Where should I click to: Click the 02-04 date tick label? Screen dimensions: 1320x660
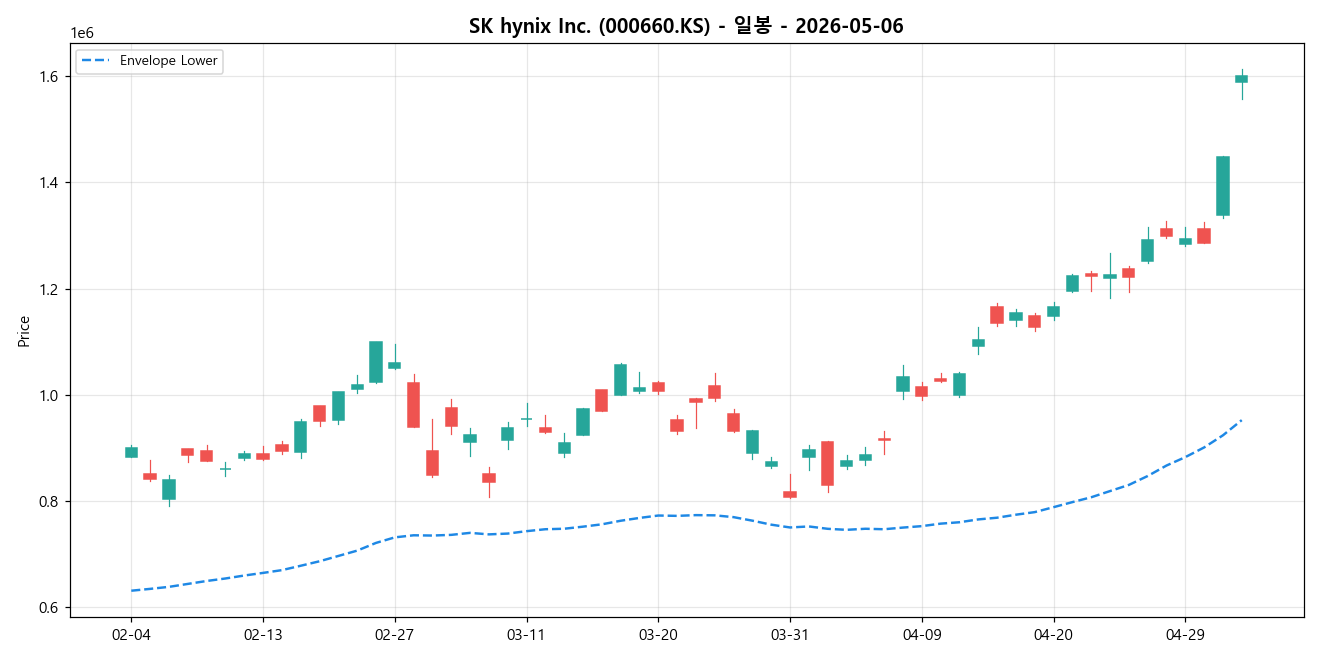point(131,634)
